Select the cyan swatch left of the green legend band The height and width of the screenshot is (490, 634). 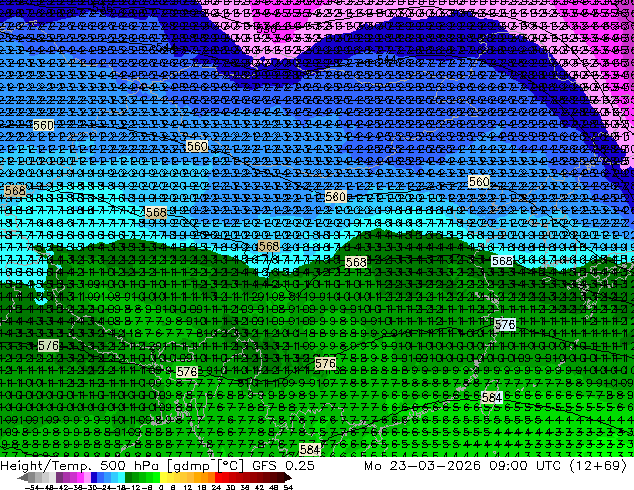tap(121, 478)
